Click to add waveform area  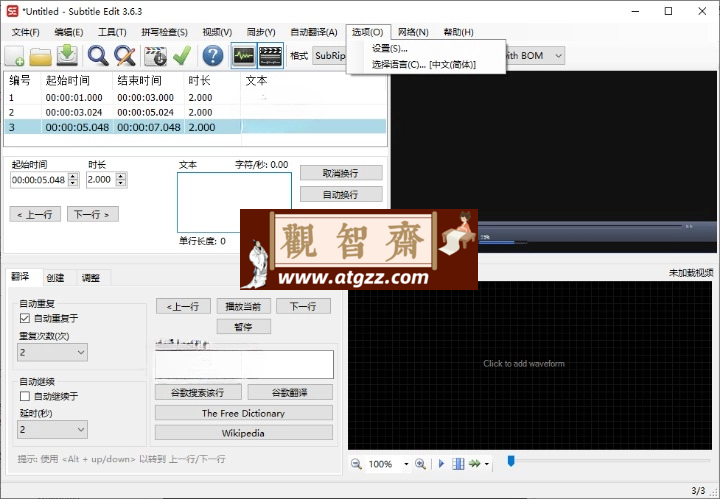coord(529,365)
